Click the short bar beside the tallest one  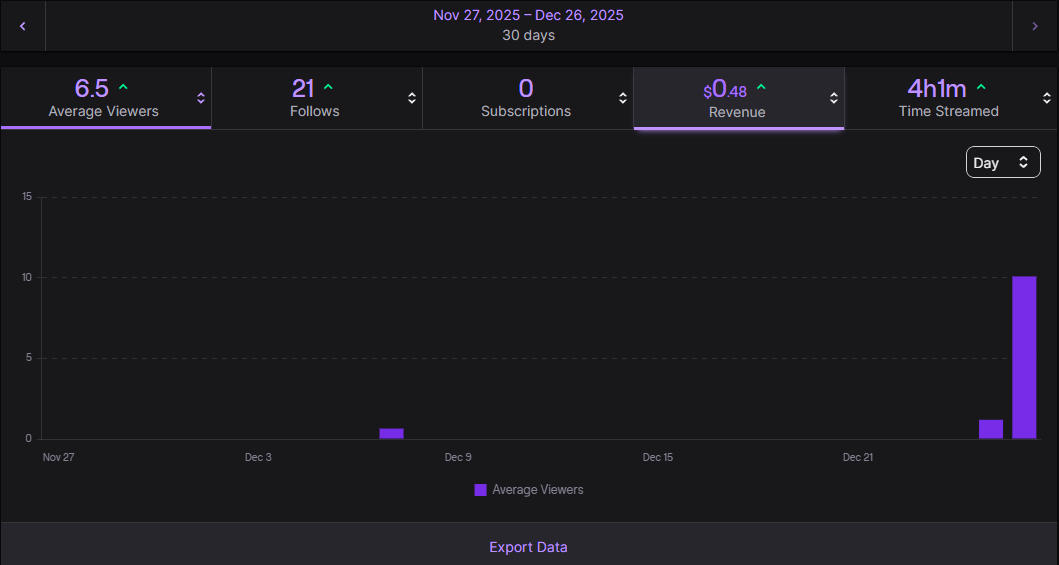point(991,429)
